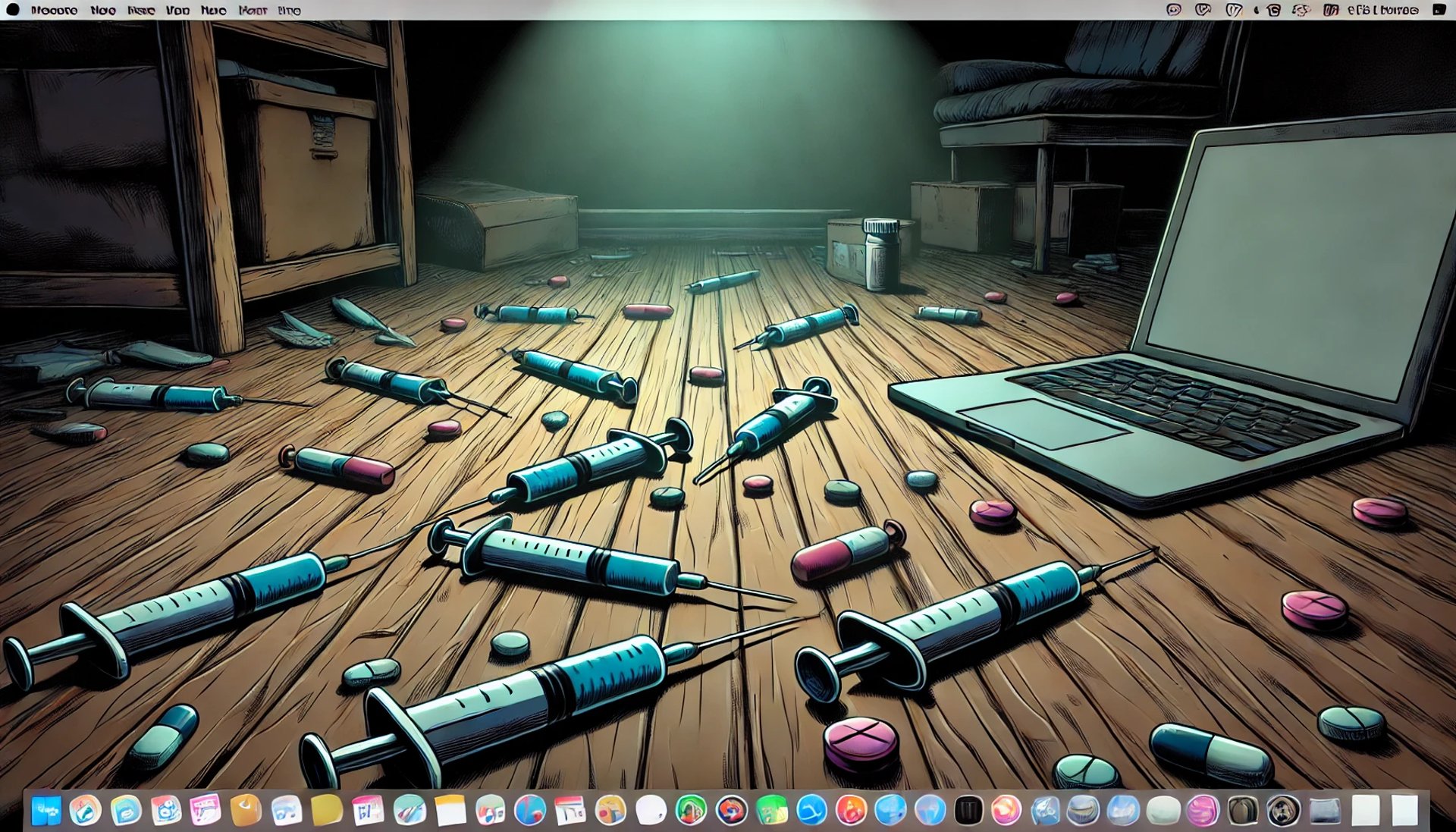Click the rightmost menu bar status icon
Viewport: 1456px width, 832px height.
point(1439,10)
